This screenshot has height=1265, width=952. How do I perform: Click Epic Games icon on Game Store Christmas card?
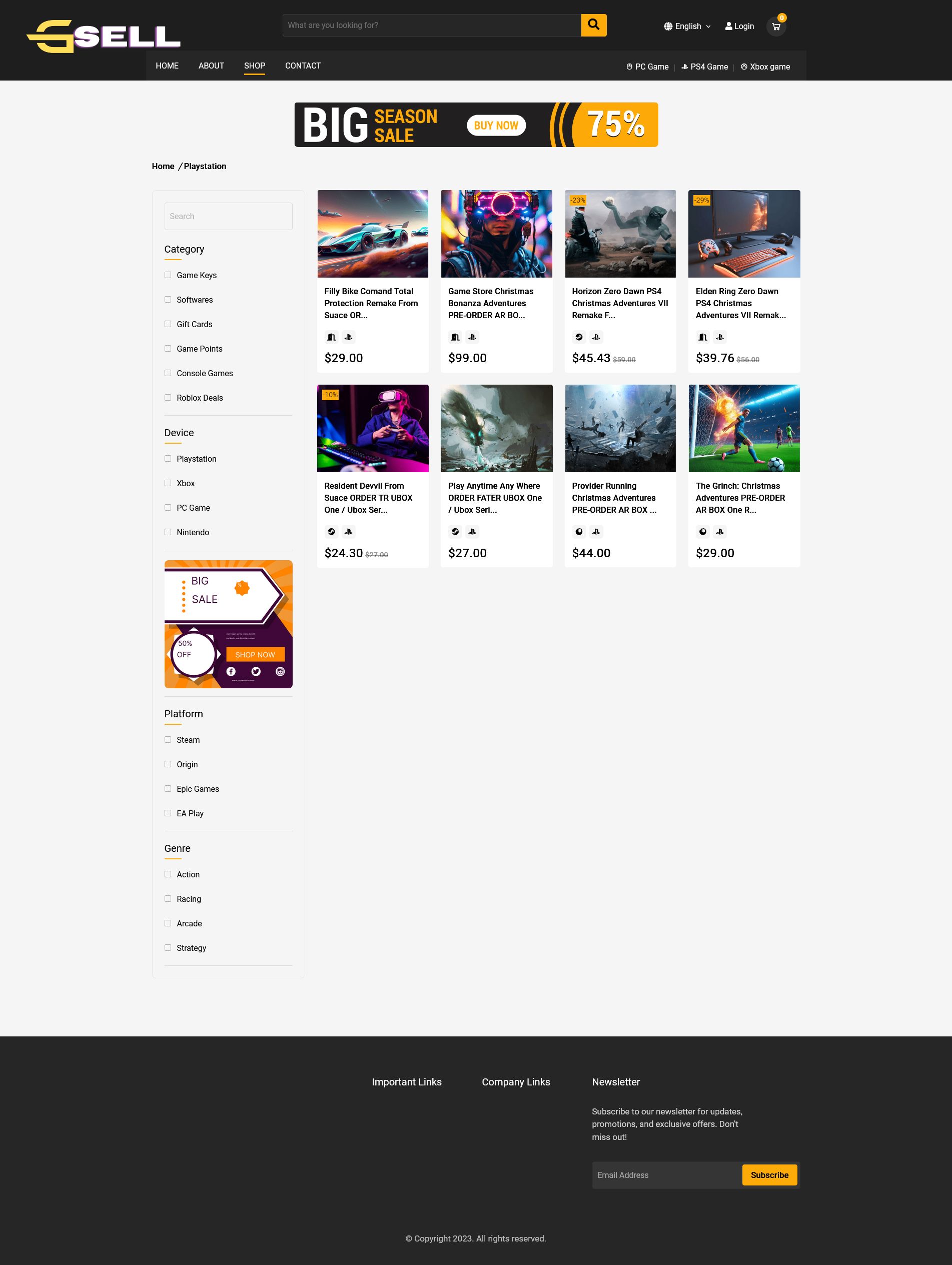coord(455,338)
